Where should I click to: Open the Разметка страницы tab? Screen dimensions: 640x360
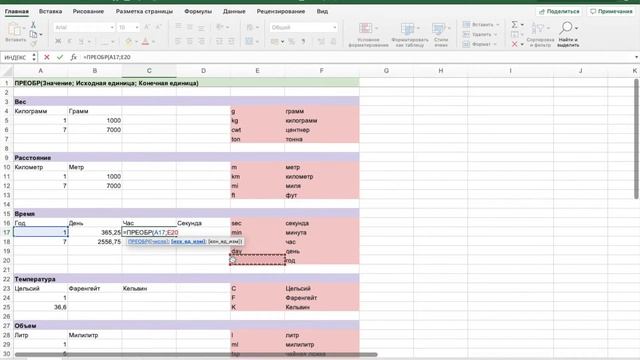click(x=144, y=11)
